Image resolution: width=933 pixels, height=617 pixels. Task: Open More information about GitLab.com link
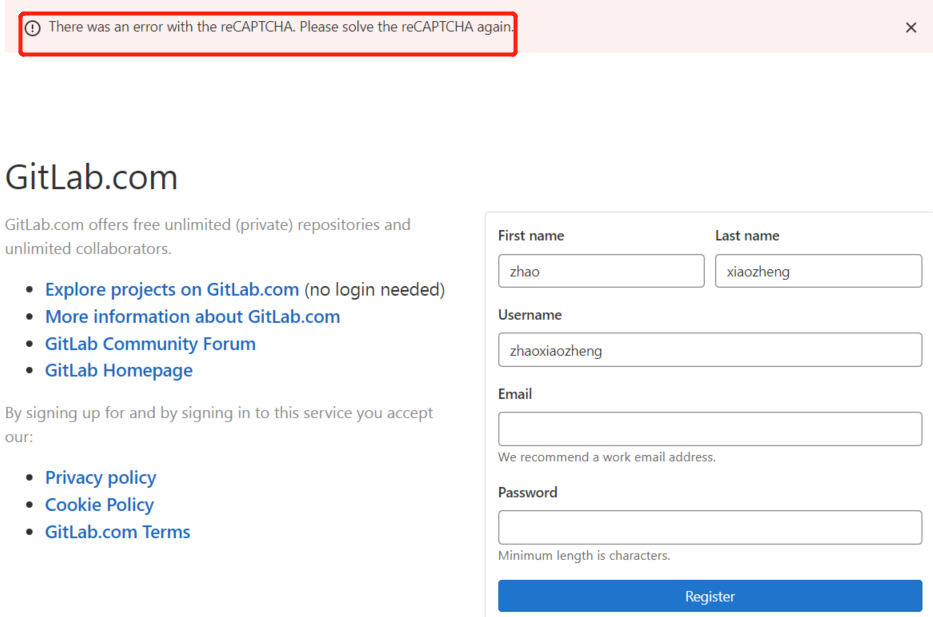tap(193, 317)
